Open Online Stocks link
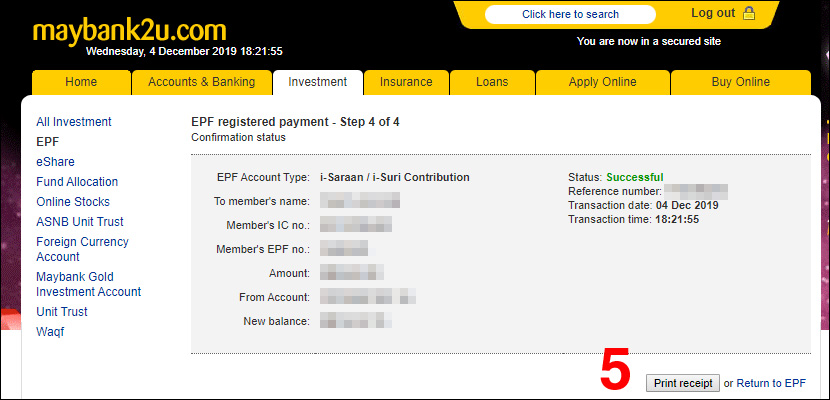Screen dimensions: 830x400 tap(73, 202)
